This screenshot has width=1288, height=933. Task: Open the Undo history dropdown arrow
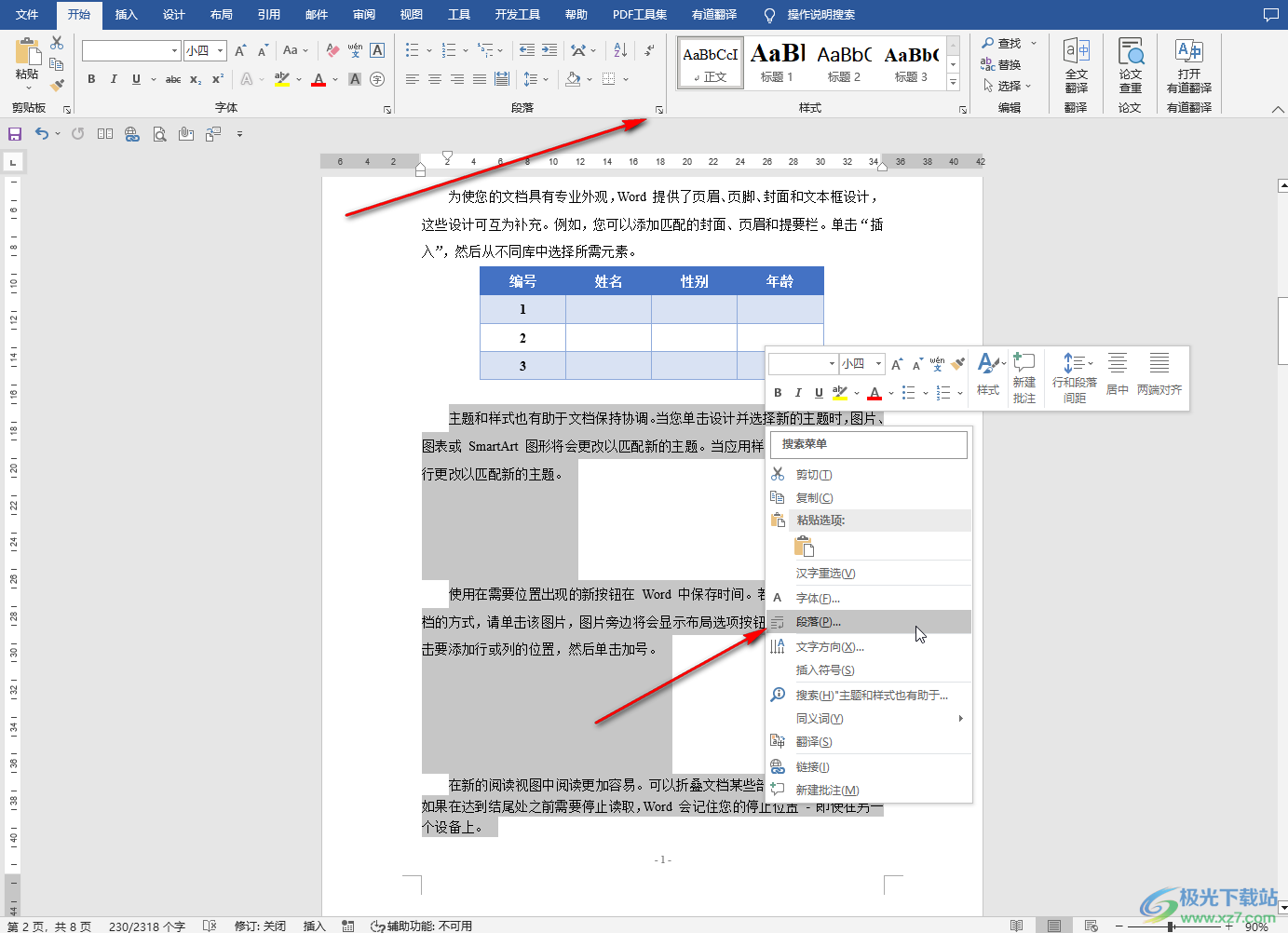[58, 134]
